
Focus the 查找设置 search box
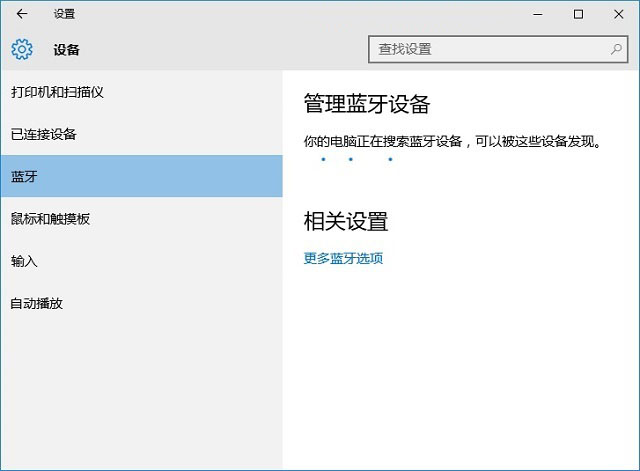point(498,49)
